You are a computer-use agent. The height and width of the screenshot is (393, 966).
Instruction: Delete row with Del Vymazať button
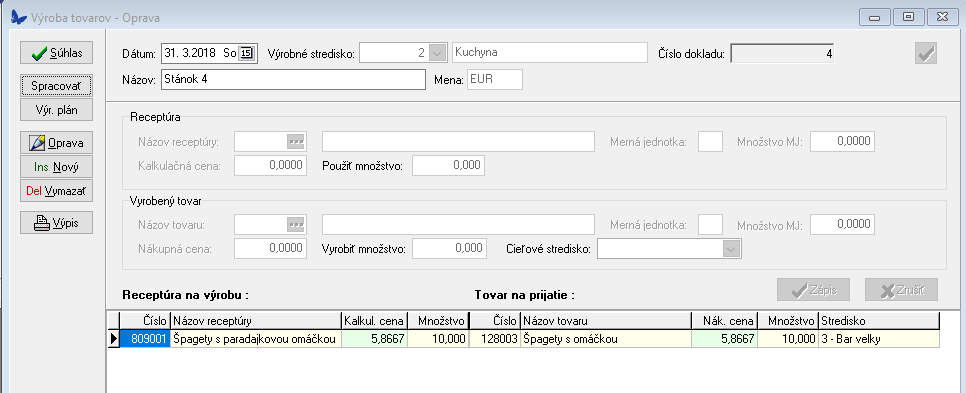(x=57, y=190)
